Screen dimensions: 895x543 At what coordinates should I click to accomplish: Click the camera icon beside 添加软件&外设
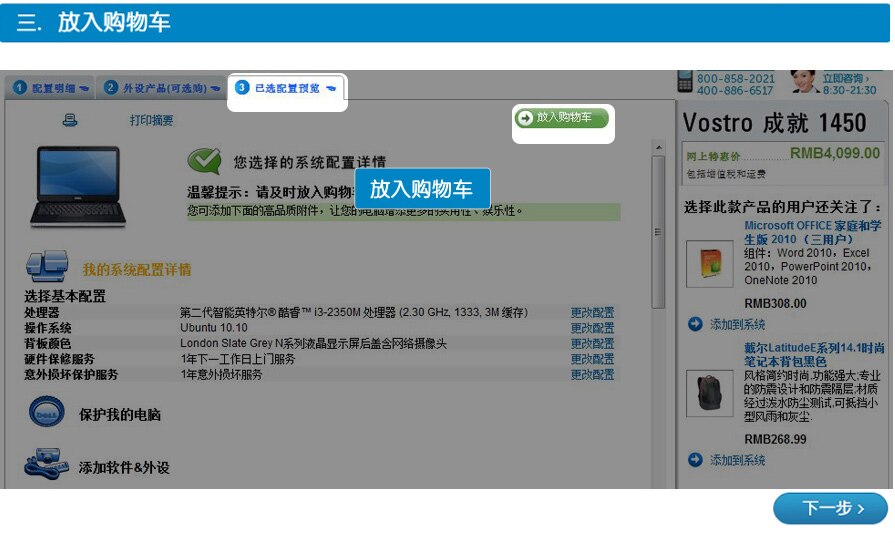[x=47, y=464]
